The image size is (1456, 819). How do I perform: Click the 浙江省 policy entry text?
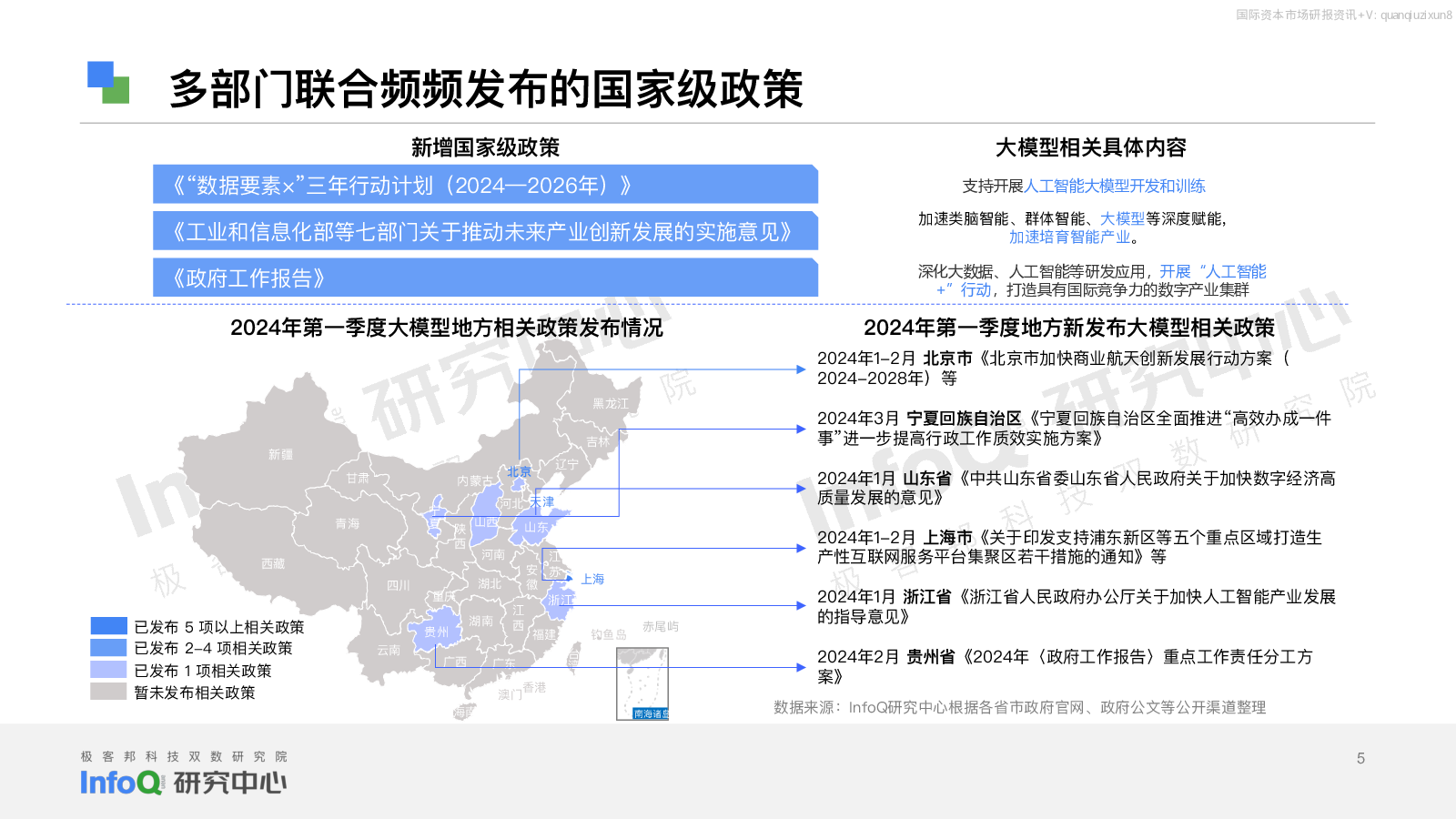point(1076,606)
